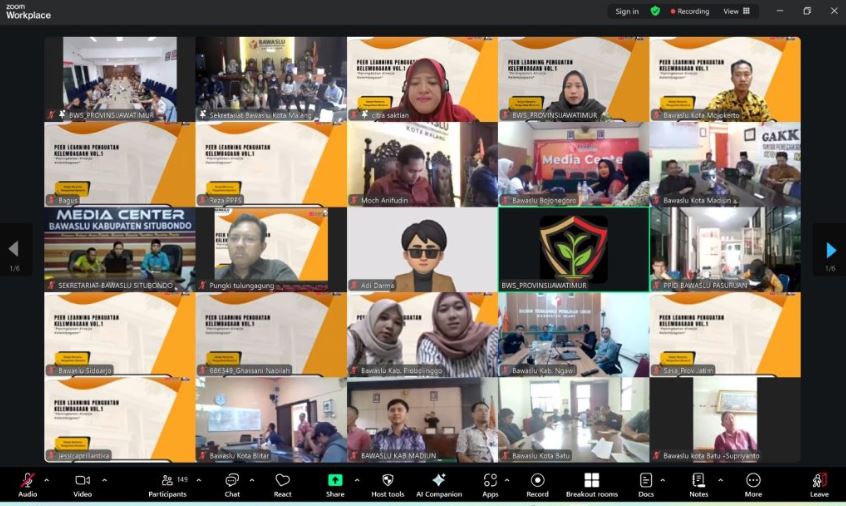This screenshot has height=506, width=846.
Task: Expand the arrow next to Docs
Action: [663, 480]
